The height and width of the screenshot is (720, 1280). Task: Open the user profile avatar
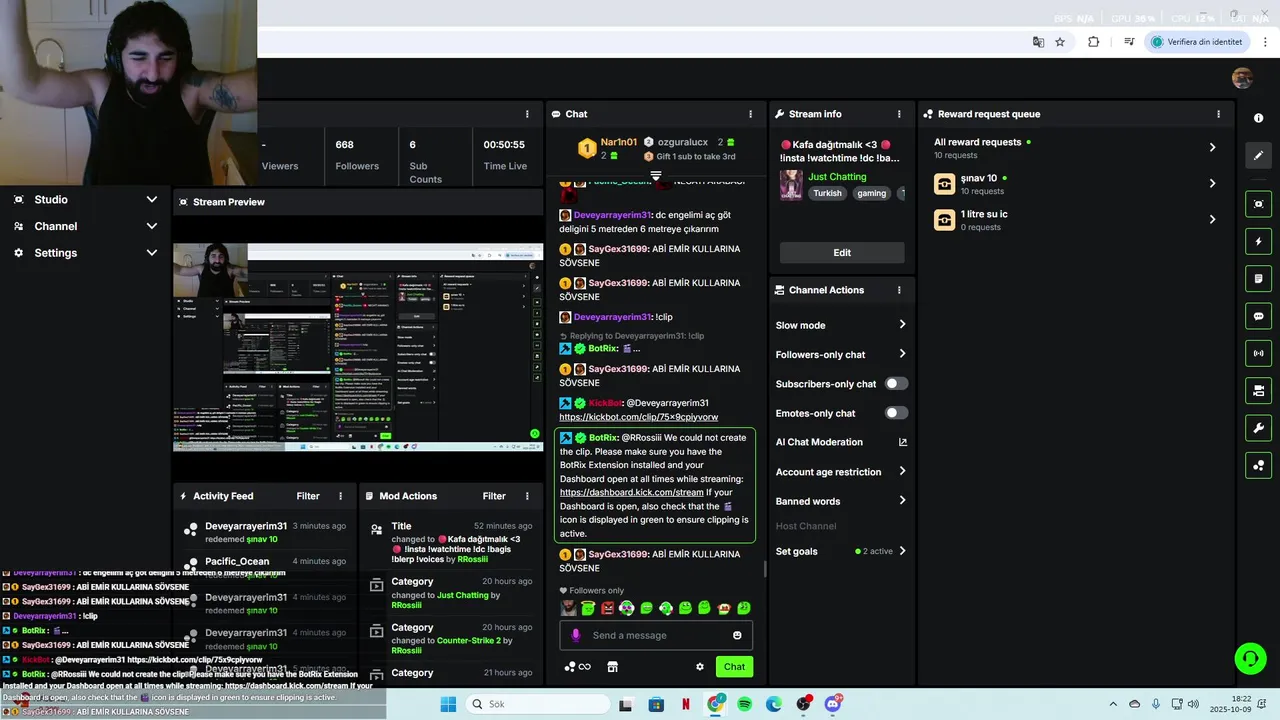pos(1242,79)
